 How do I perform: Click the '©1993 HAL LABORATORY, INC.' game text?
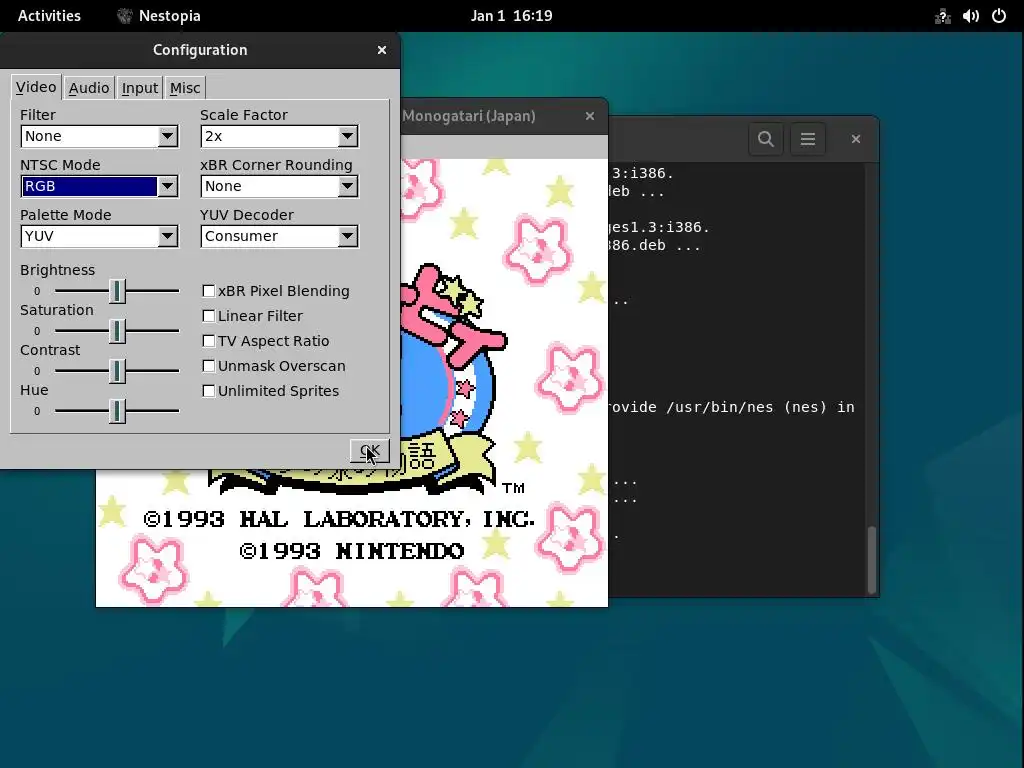point(339,519)
